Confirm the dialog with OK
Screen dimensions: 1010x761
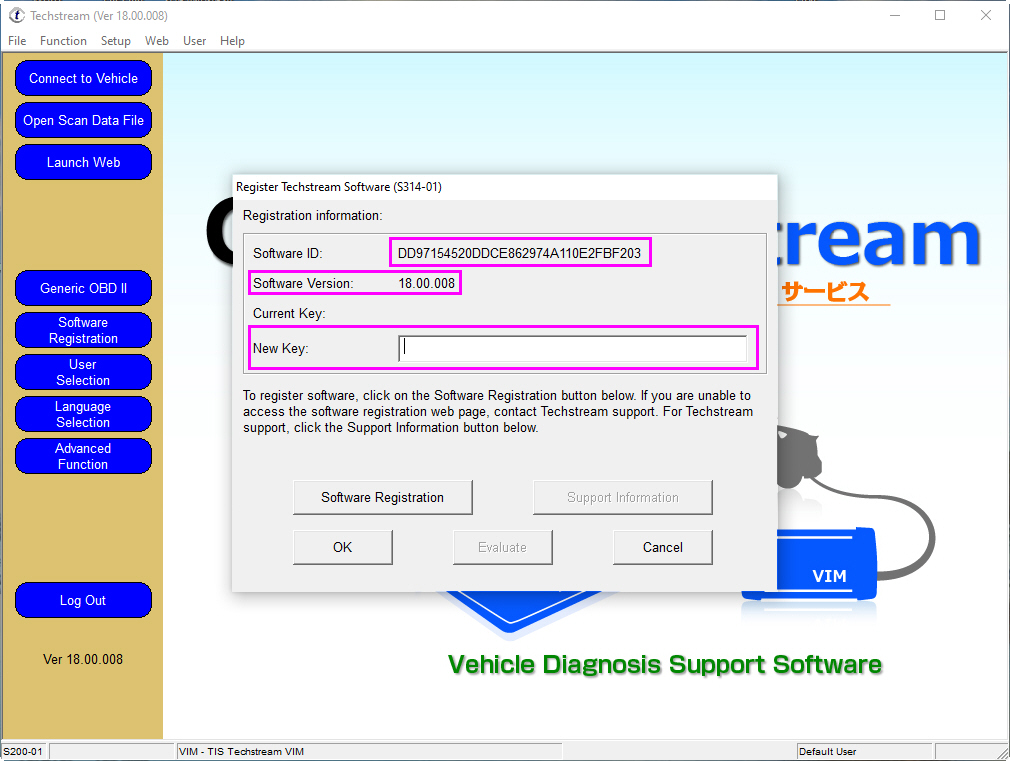343,547
